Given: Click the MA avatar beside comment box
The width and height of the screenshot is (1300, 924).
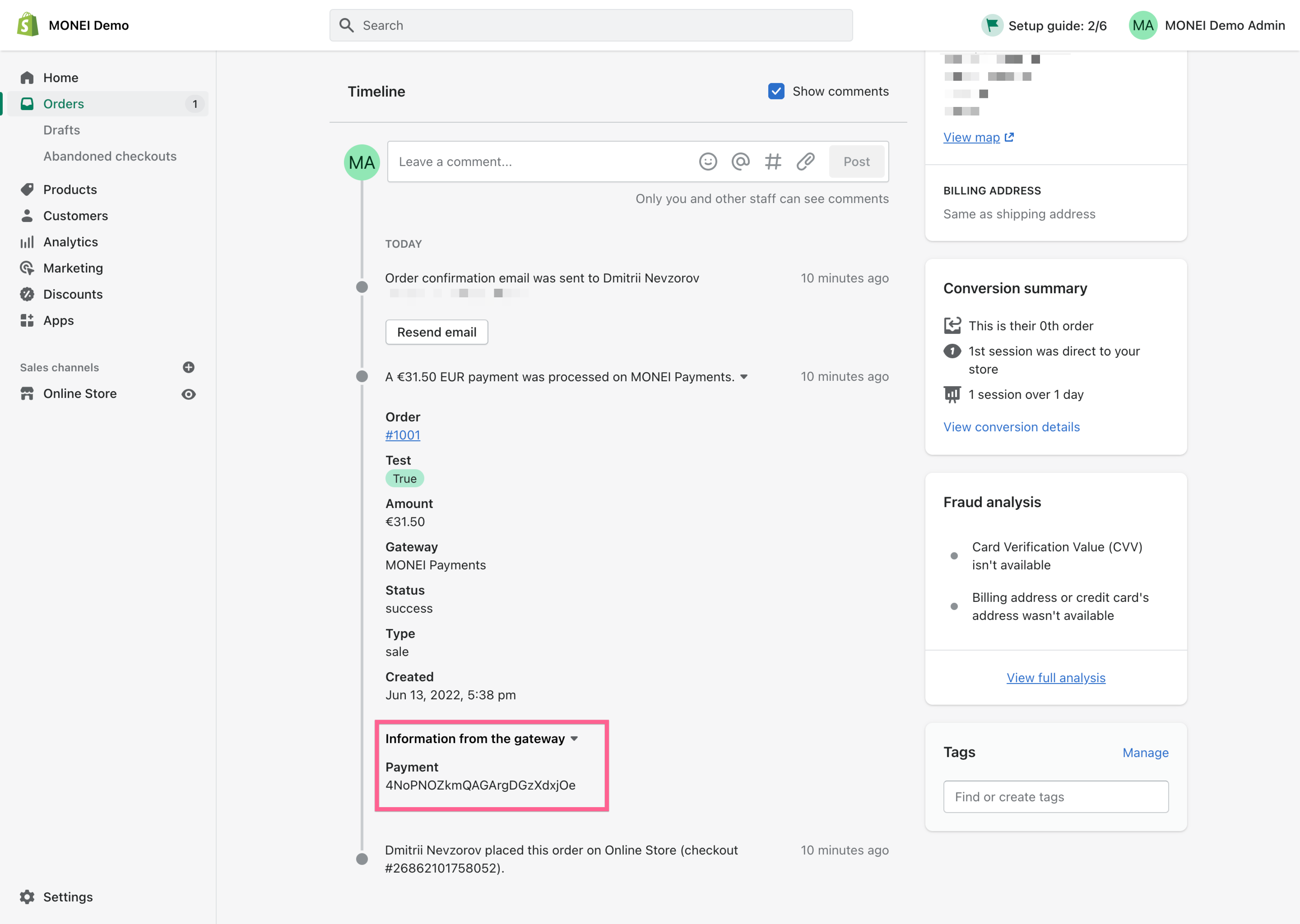Looking at the screenshot, I should tap(362, 162).
